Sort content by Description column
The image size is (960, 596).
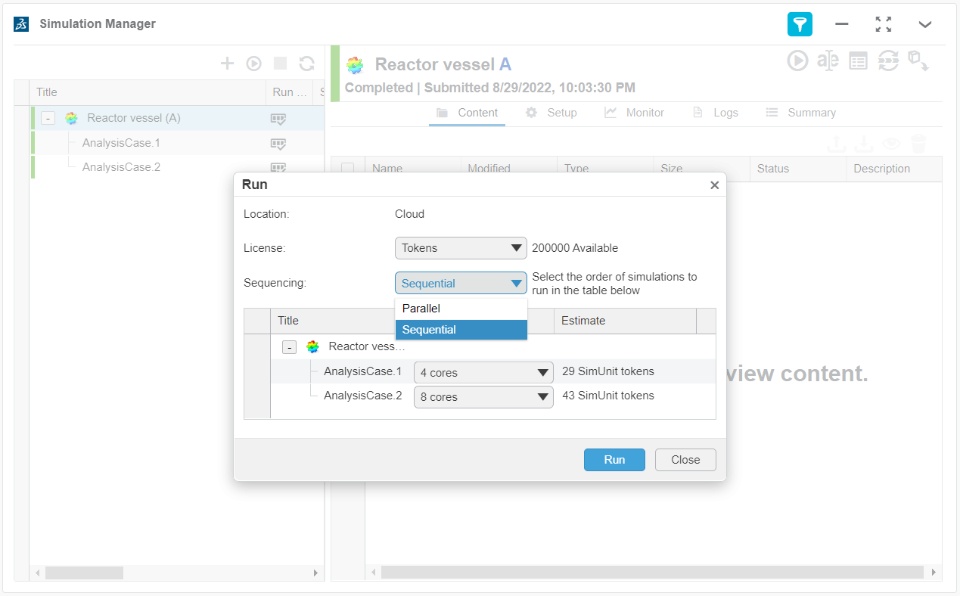(894, 168)
